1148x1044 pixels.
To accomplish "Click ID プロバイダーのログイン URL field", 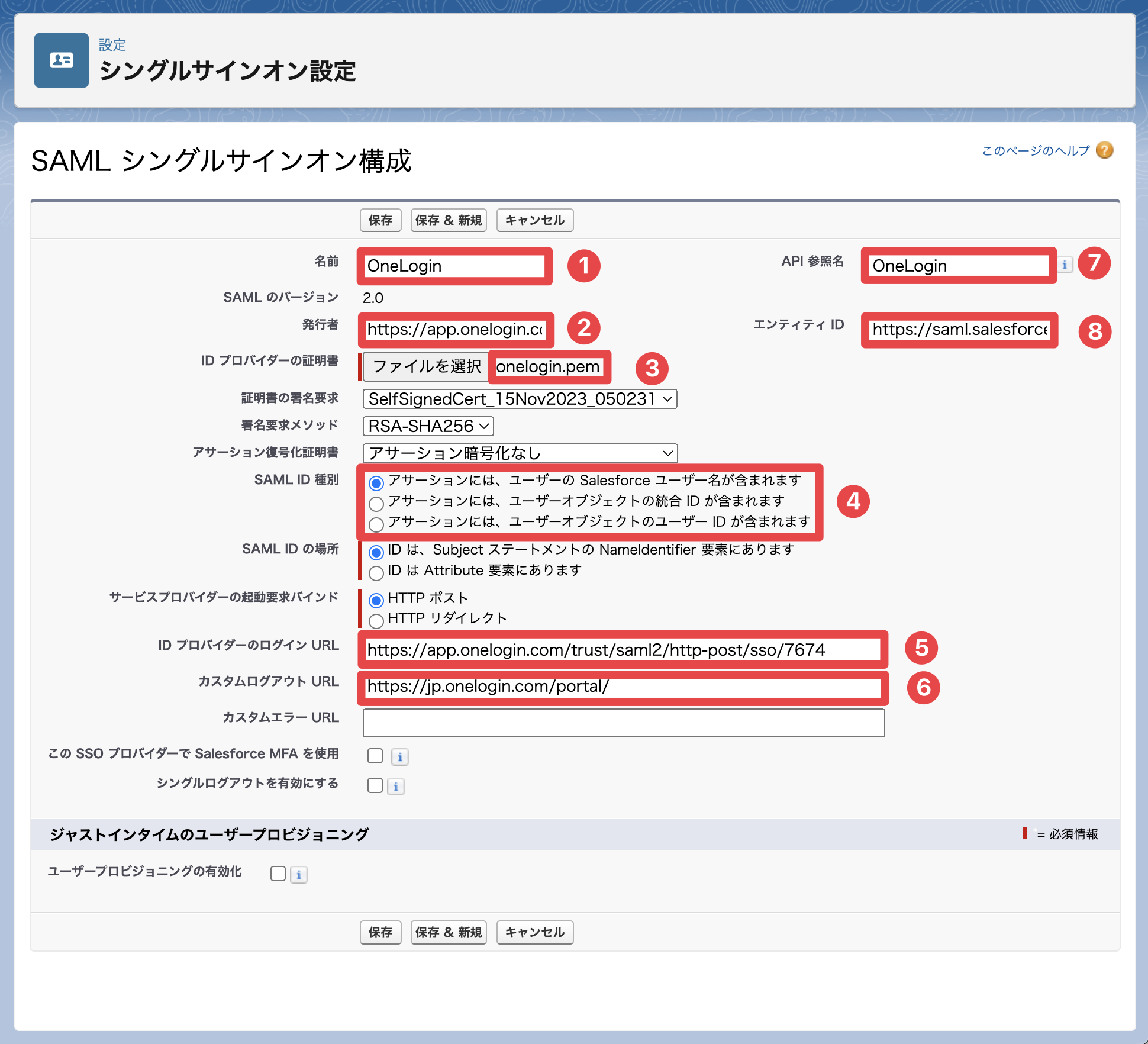I will [623, 650].
